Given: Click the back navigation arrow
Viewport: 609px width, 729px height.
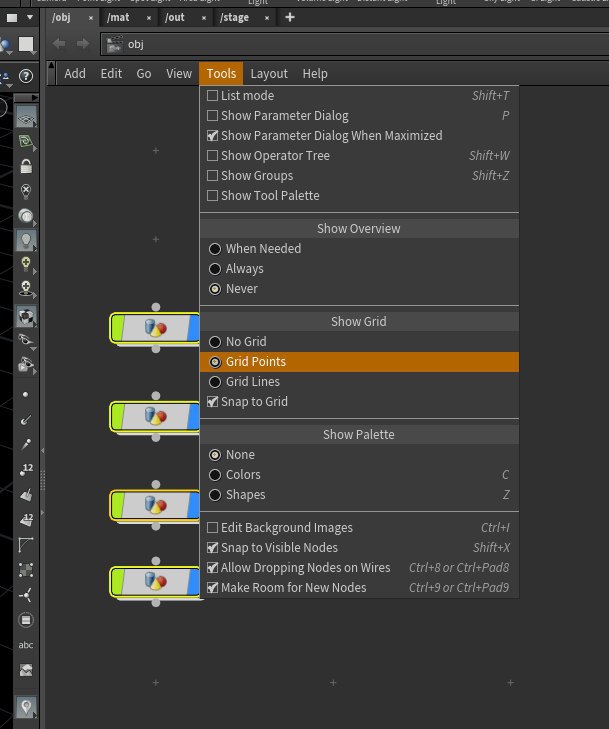Looking at the screenshot, I should tap(59, 44).
